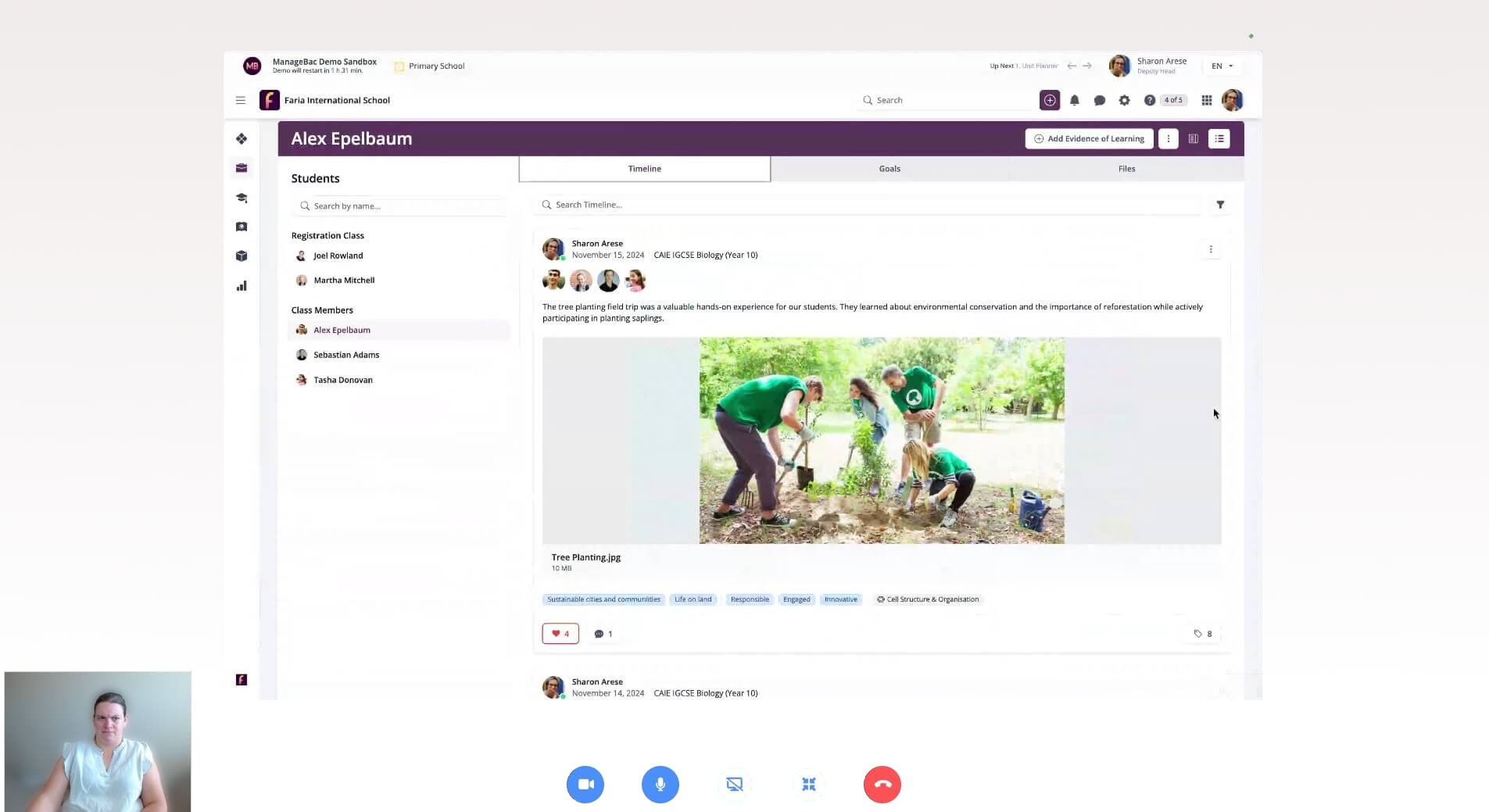
Task: Switch to the list view layout
Action: (1219, 138)
